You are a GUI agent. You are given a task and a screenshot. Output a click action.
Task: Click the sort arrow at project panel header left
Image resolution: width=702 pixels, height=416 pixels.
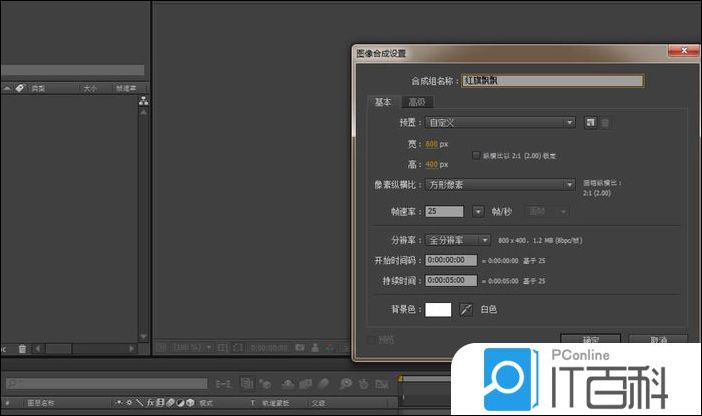[x=7, y=88]
